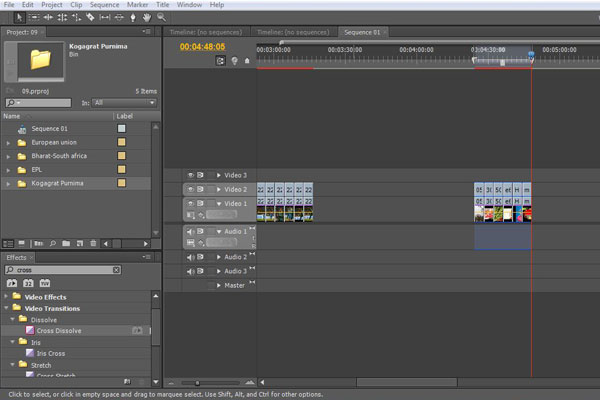The width and height of the screenshot is (600, 400).
Task: Expand the European union bin
Action: 9,143
